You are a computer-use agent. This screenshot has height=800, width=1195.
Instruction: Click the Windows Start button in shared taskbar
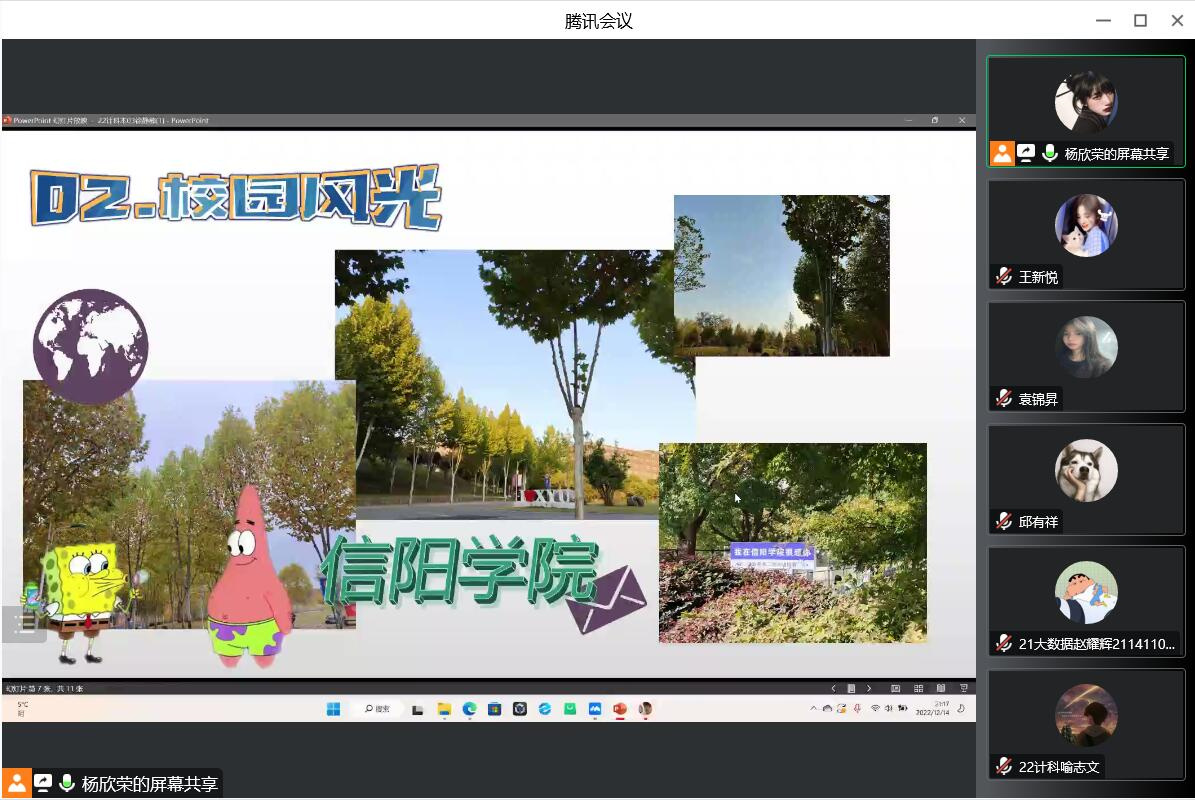pyautogui.click(x=333, y=709)
